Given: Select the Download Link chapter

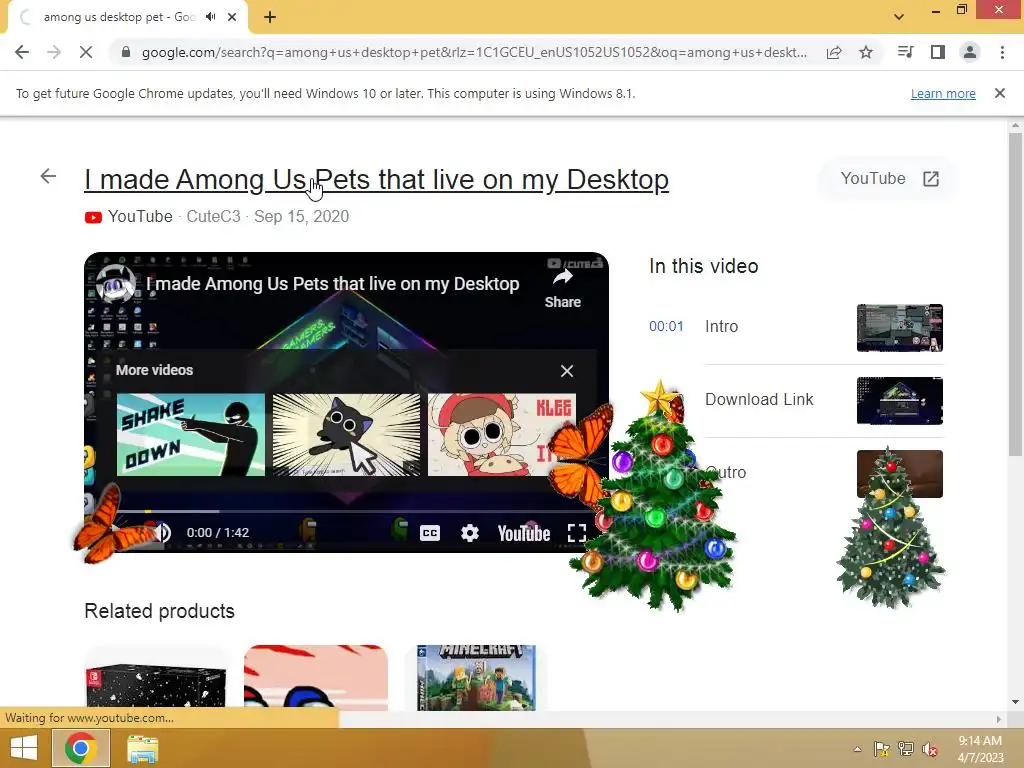Looking at the screenshot, I should coord(759,400).
